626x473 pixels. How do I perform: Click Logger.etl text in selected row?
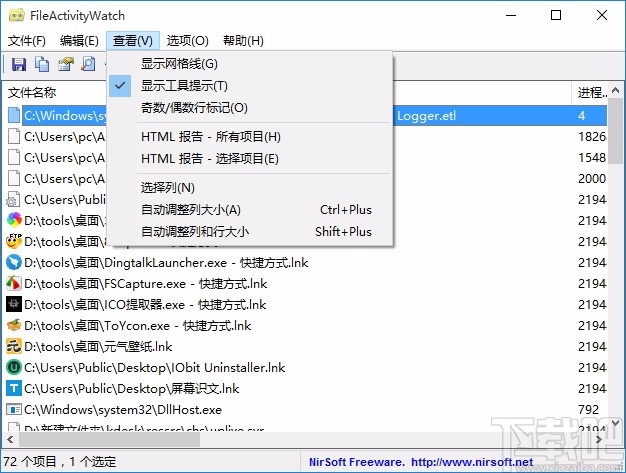tap(426, 116)
